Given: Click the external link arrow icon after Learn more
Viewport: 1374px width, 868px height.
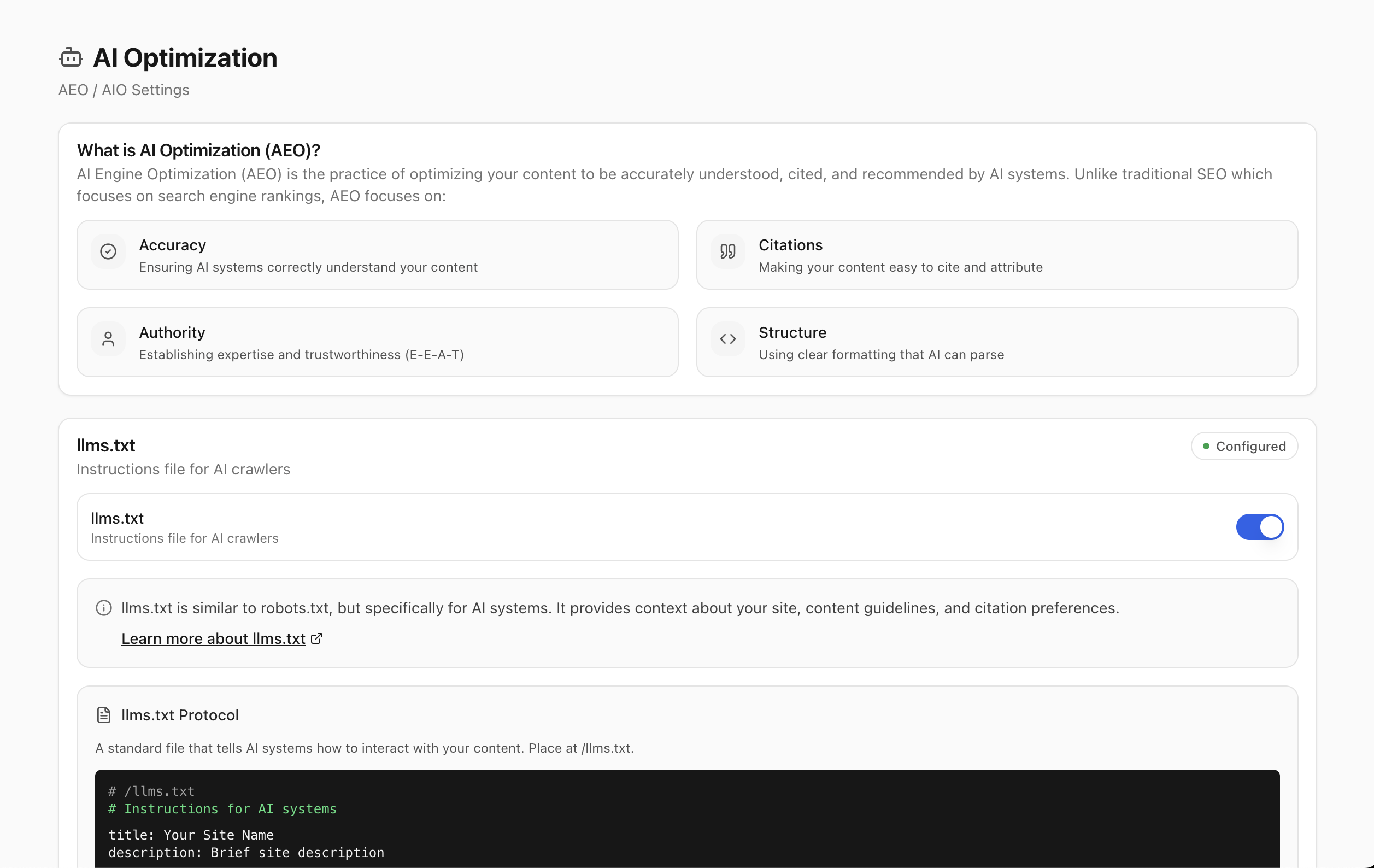Looking at the screenshot, I should pos(316,638).
